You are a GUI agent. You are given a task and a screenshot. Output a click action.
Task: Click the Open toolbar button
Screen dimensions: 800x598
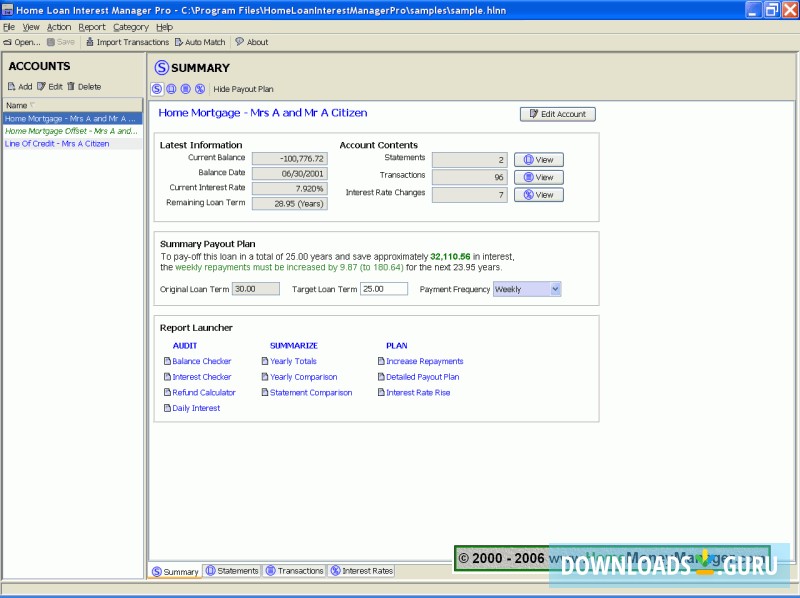click(x=22, y=42)
